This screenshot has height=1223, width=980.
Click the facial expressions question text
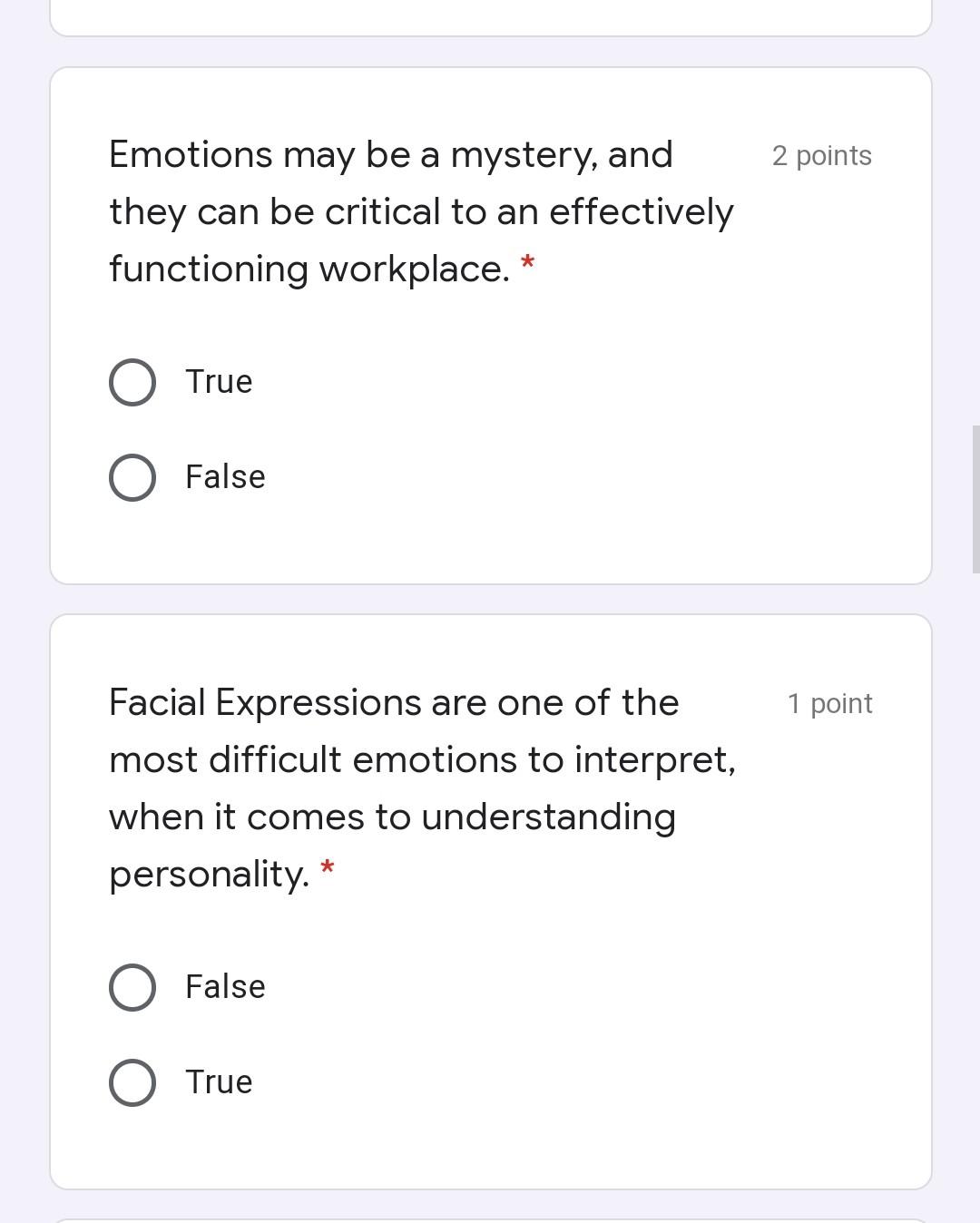[x=422, y=759]
